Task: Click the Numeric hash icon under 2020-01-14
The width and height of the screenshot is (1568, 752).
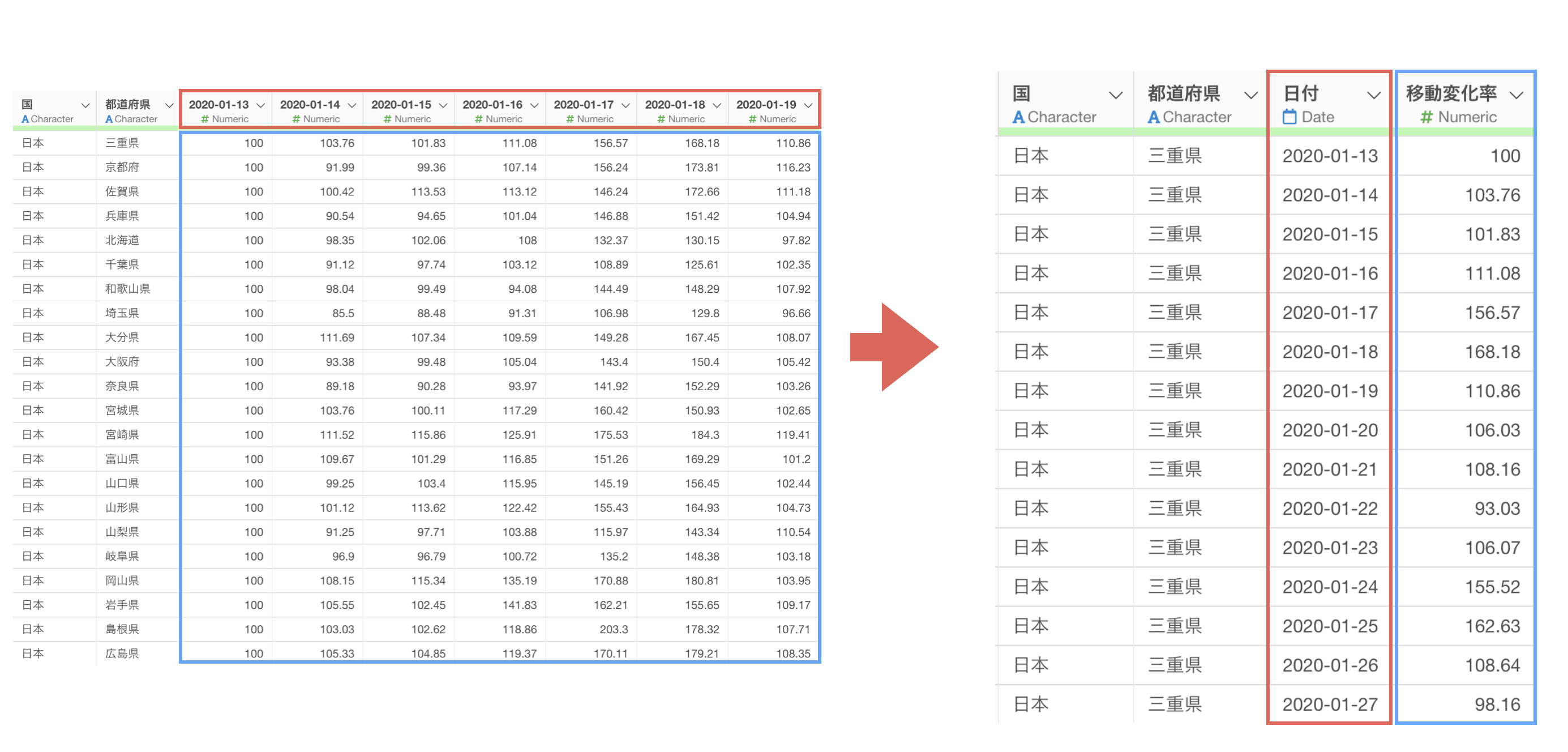Action: (297, 119)
